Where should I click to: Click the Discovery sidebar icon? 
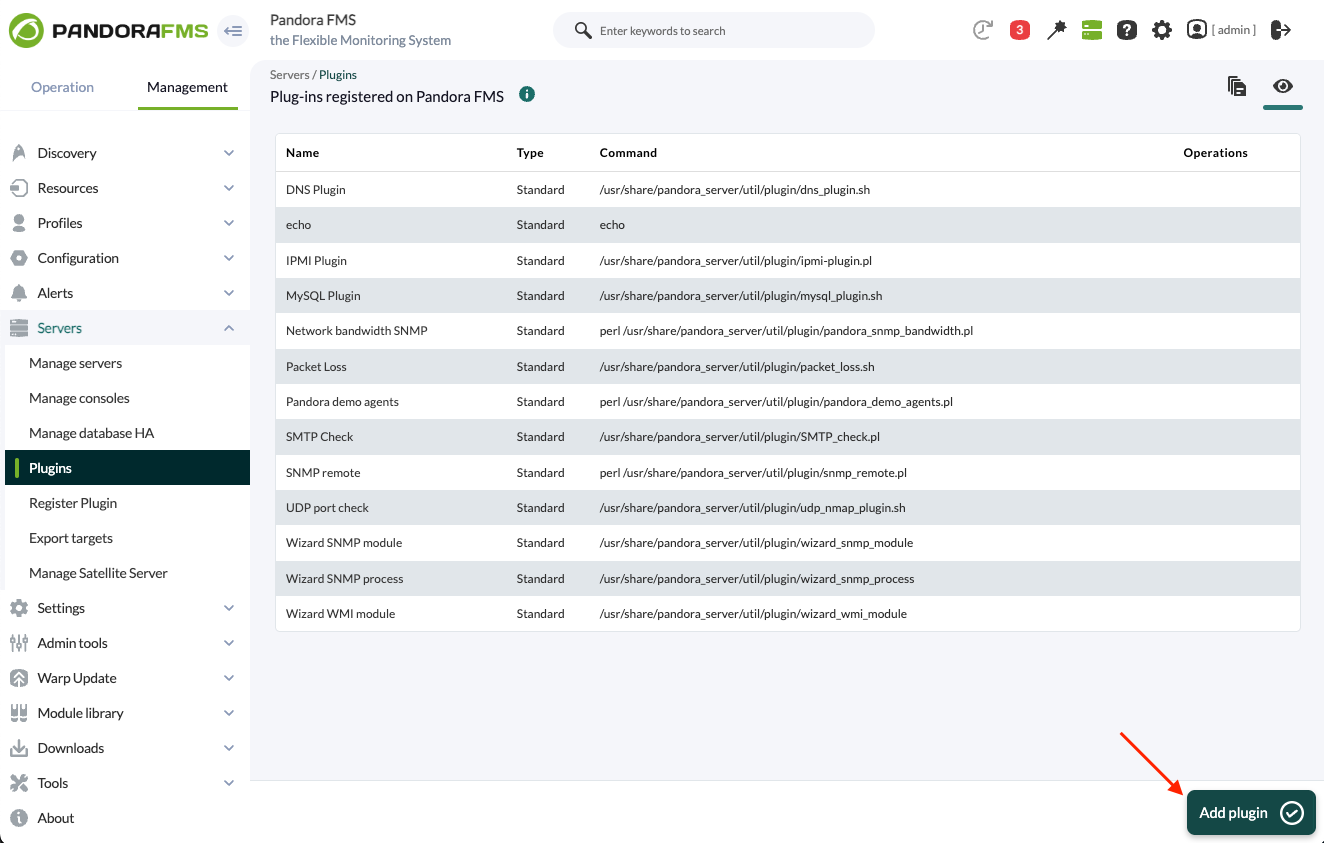(18, 153)
